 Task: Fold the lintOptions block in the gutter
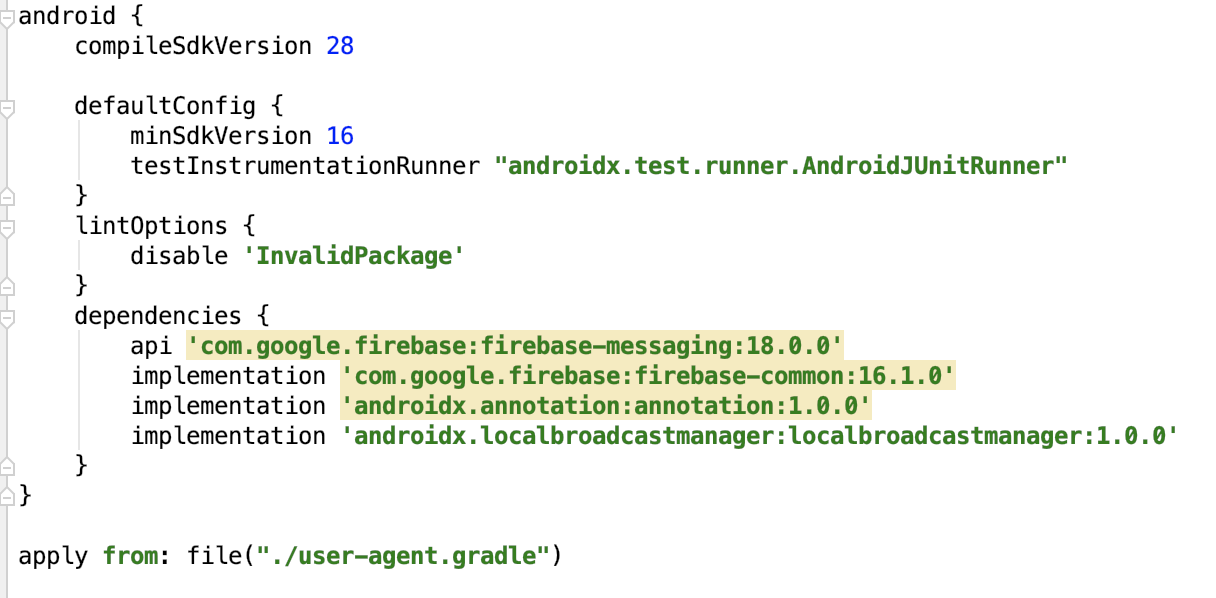tap(7, 227)
